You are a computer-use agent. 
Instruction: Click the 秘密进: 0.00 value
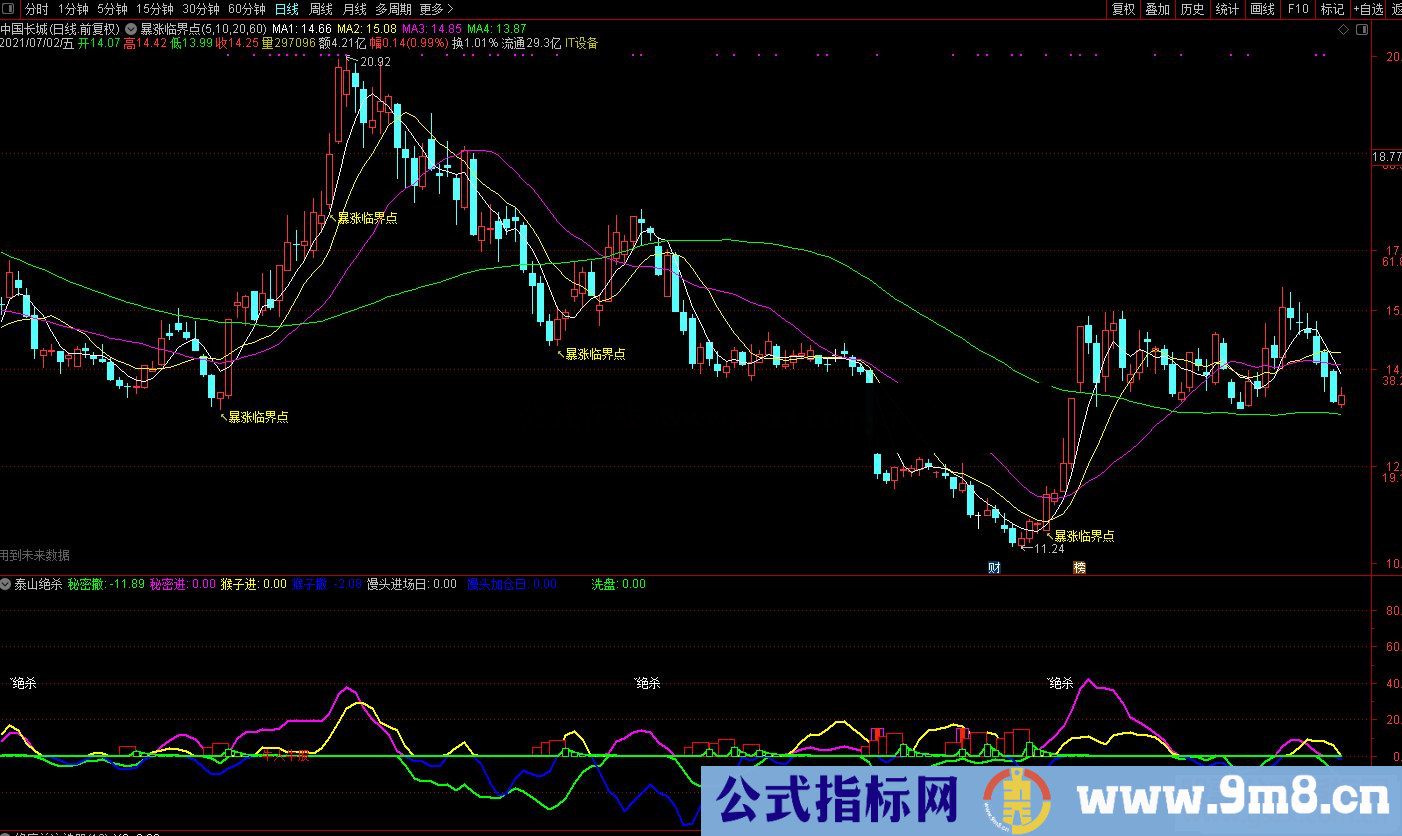183,584
